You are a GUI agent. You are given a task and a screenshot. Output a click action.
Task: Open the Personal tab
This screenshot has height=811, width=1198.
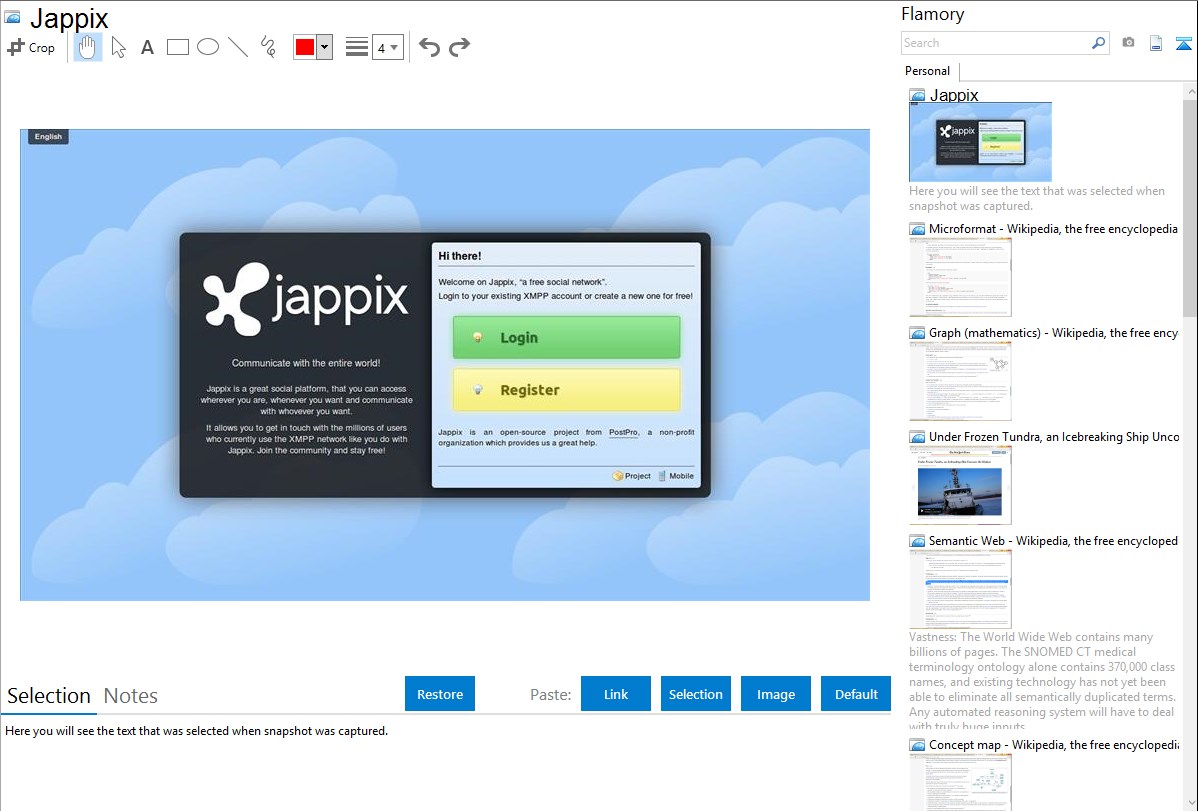(927, 71)
